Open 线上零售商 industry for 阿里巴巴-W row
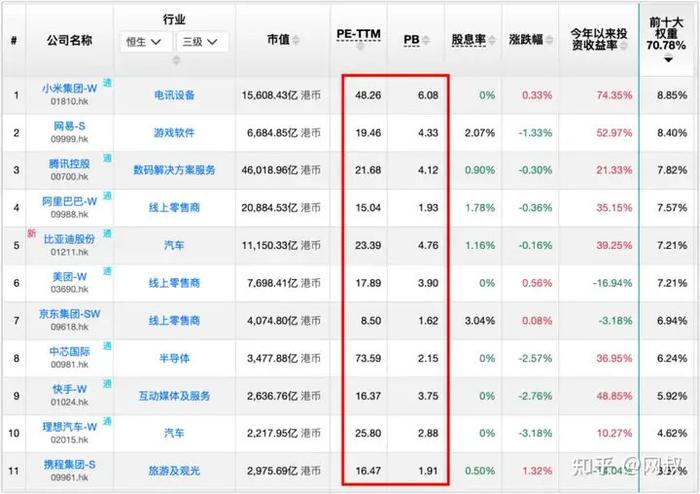Screen dimensions: 700x494 (x=175, y=208)
